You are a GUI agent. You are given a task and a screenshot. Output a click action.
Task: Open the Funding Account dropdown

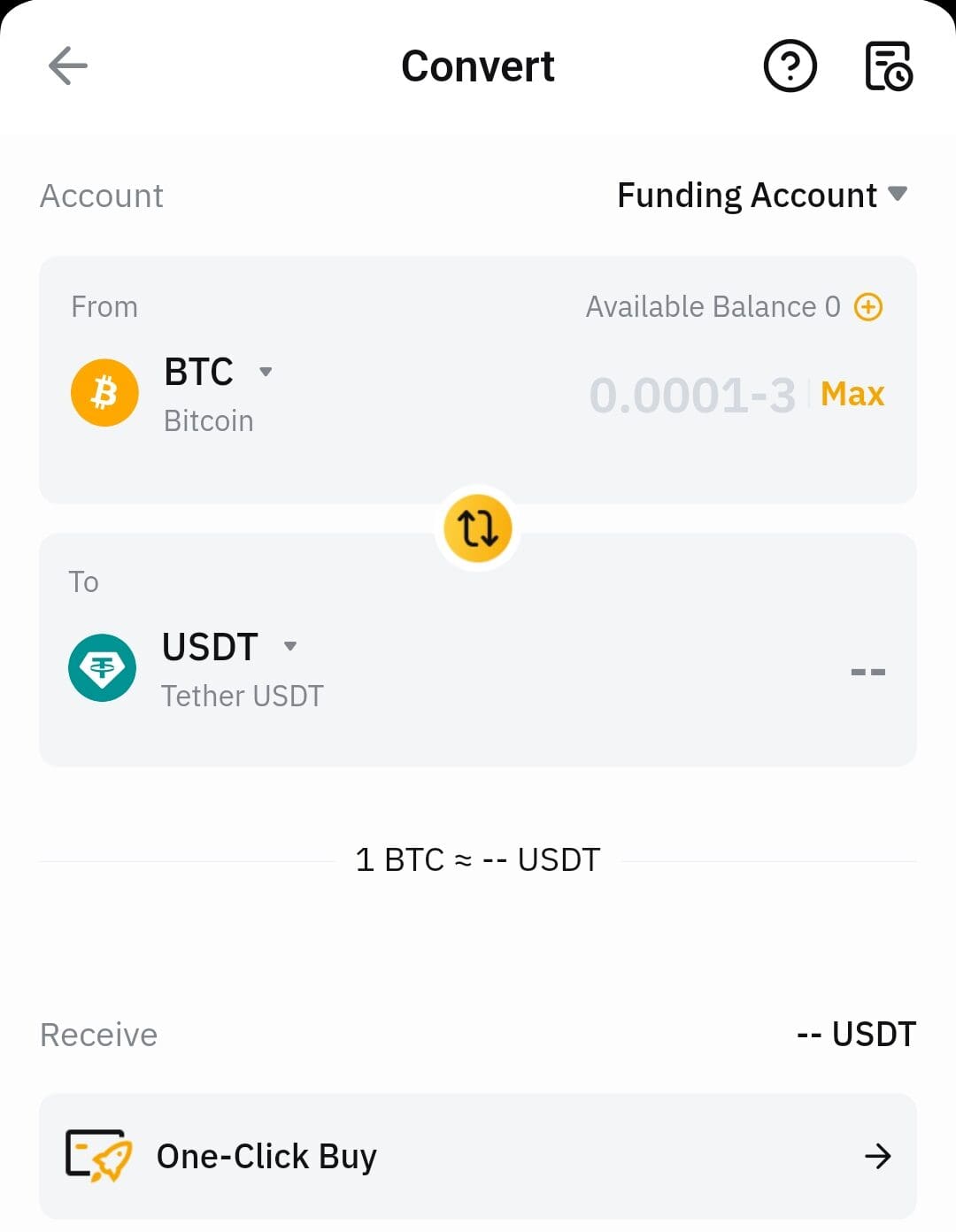point(898,194)
